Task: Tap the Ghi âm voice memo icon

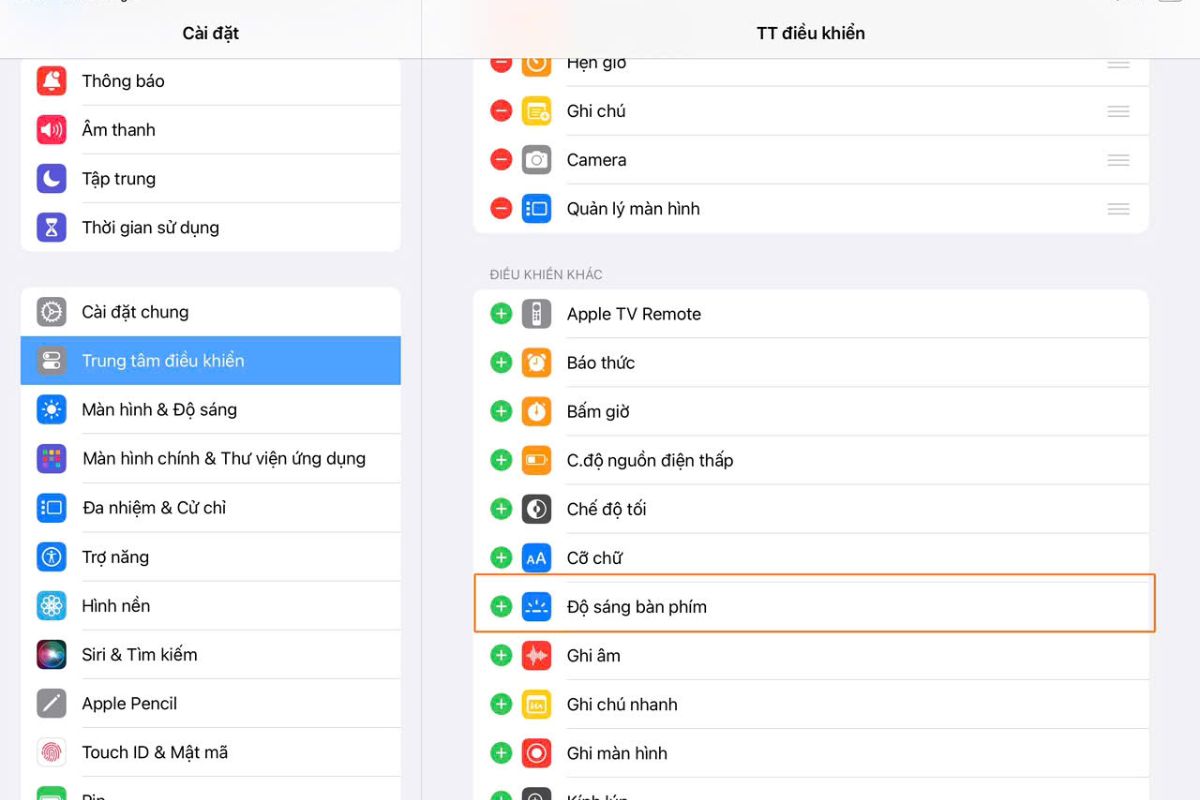Action: pyautogui.click(x=536, y=656)
